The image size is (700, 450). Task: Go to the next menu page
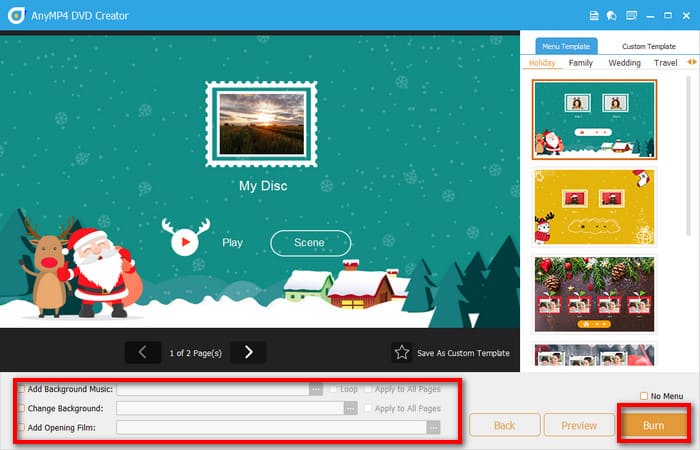[248, 352]
